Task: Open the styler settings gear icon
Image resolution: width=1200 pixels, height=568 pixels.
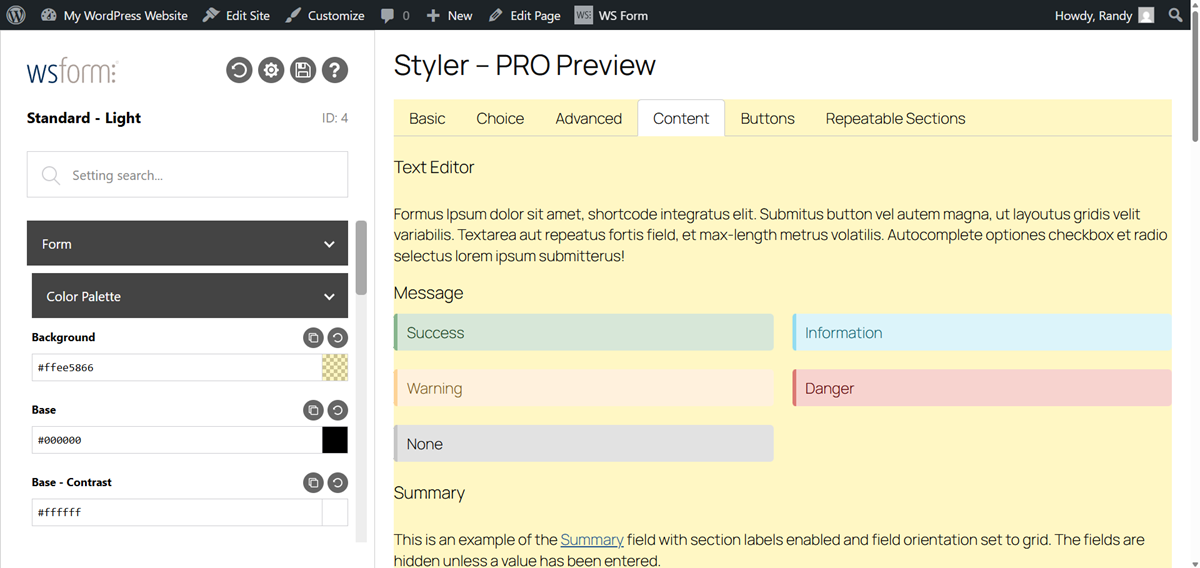Action: [271, 70]
